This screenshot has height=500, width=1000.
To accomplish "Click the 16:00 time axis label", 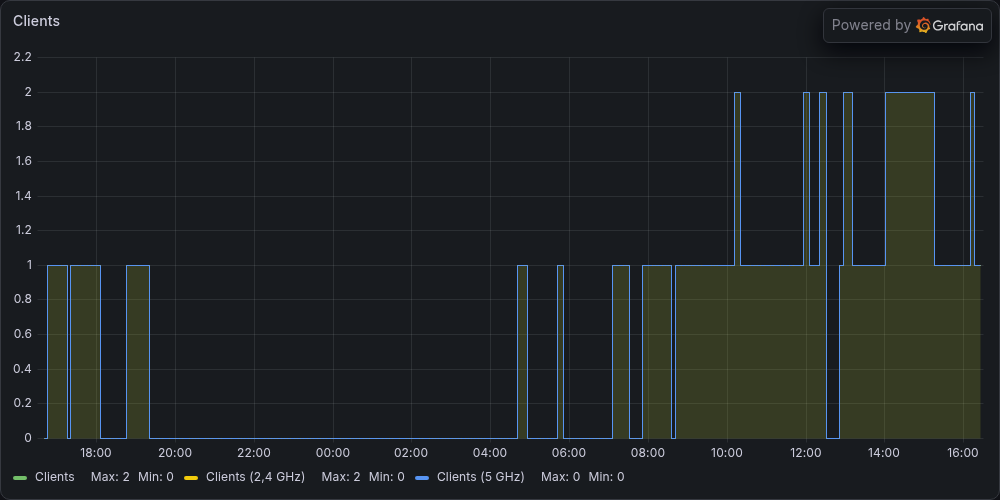I will pyautogui.click(x=963, y=453).
